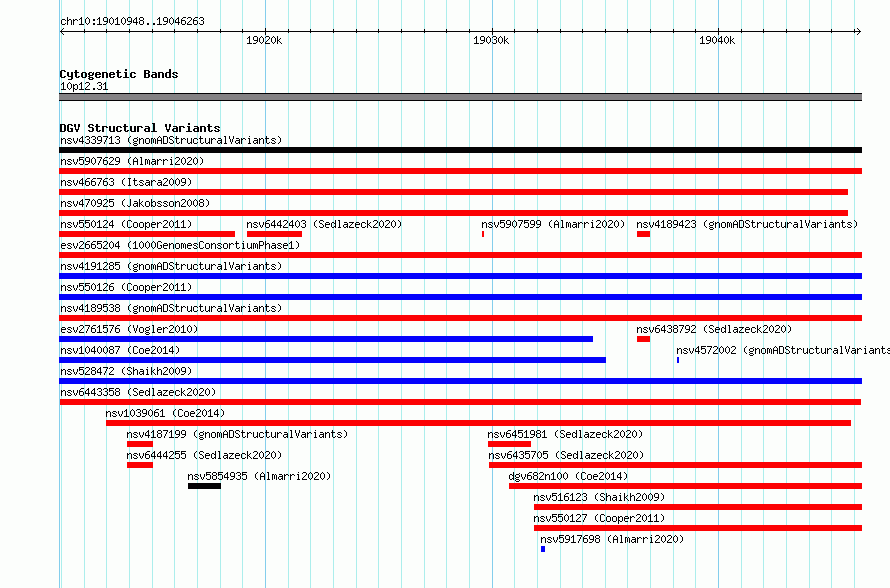
Task: Click nsv4191285 gnomAD blue variant label
Action: point(171,266)
